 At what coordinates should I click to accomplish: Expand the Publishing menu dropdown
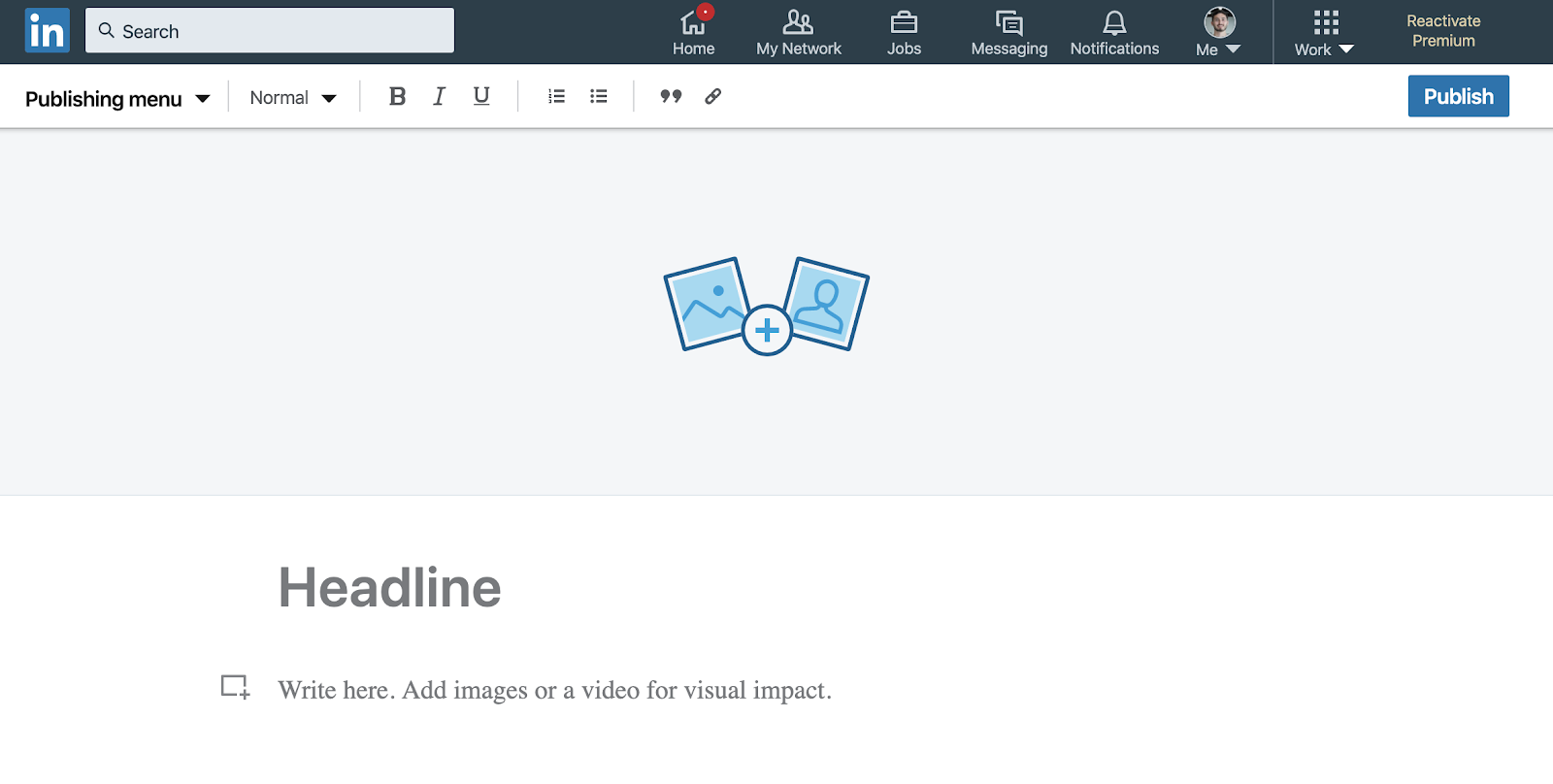[x=117, y=99]
